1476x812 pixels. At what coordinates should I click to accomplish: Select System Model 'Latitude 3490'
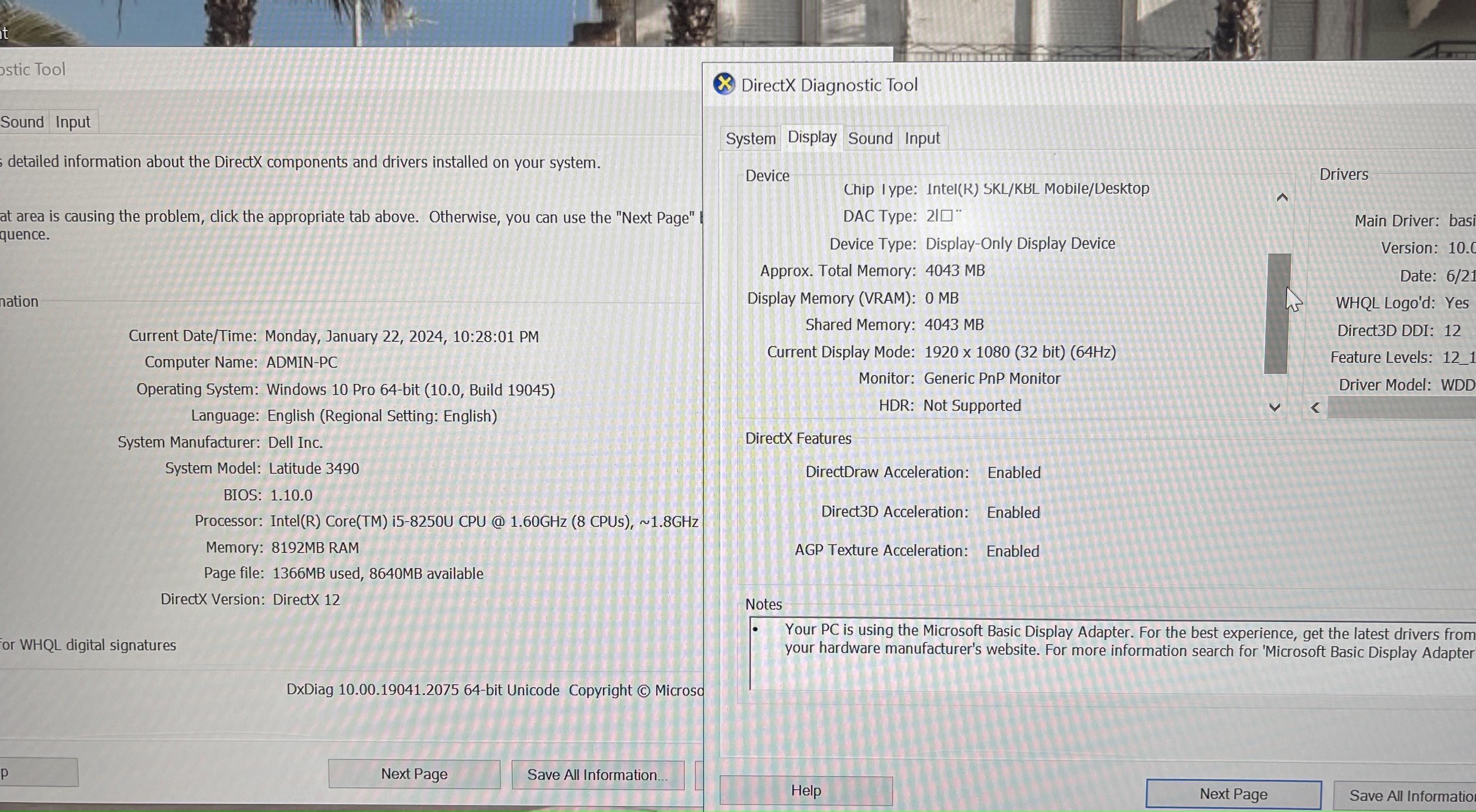(x=314, y=469)
